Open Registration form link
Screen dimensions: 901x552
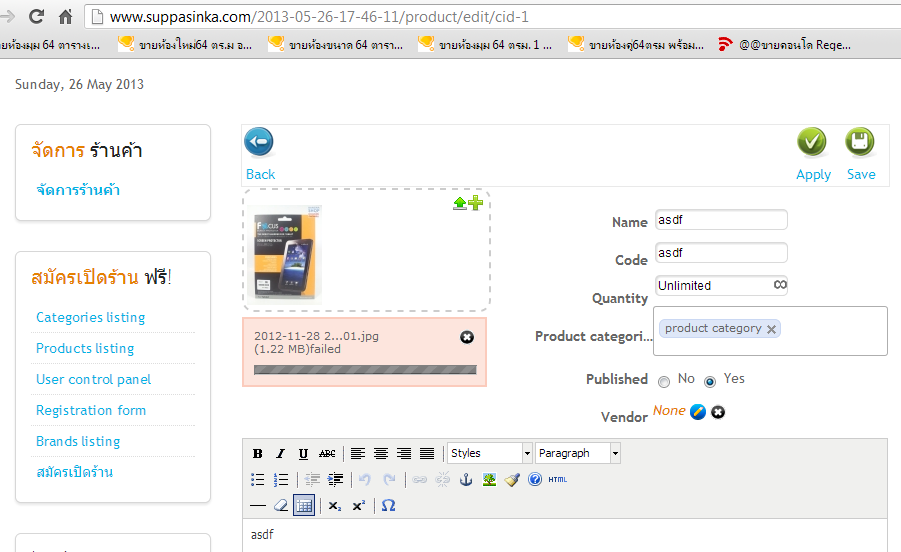coord(91,410)
